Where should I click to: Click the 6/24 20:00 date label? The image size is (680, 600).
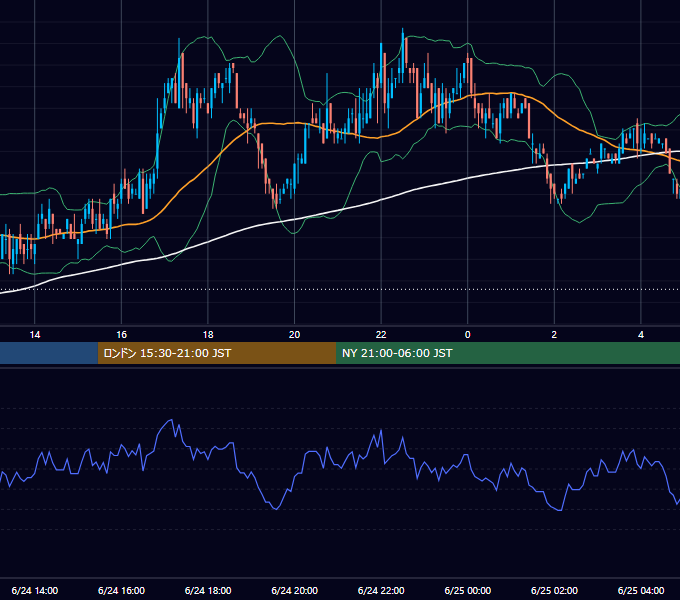click(x=294, y=590)
